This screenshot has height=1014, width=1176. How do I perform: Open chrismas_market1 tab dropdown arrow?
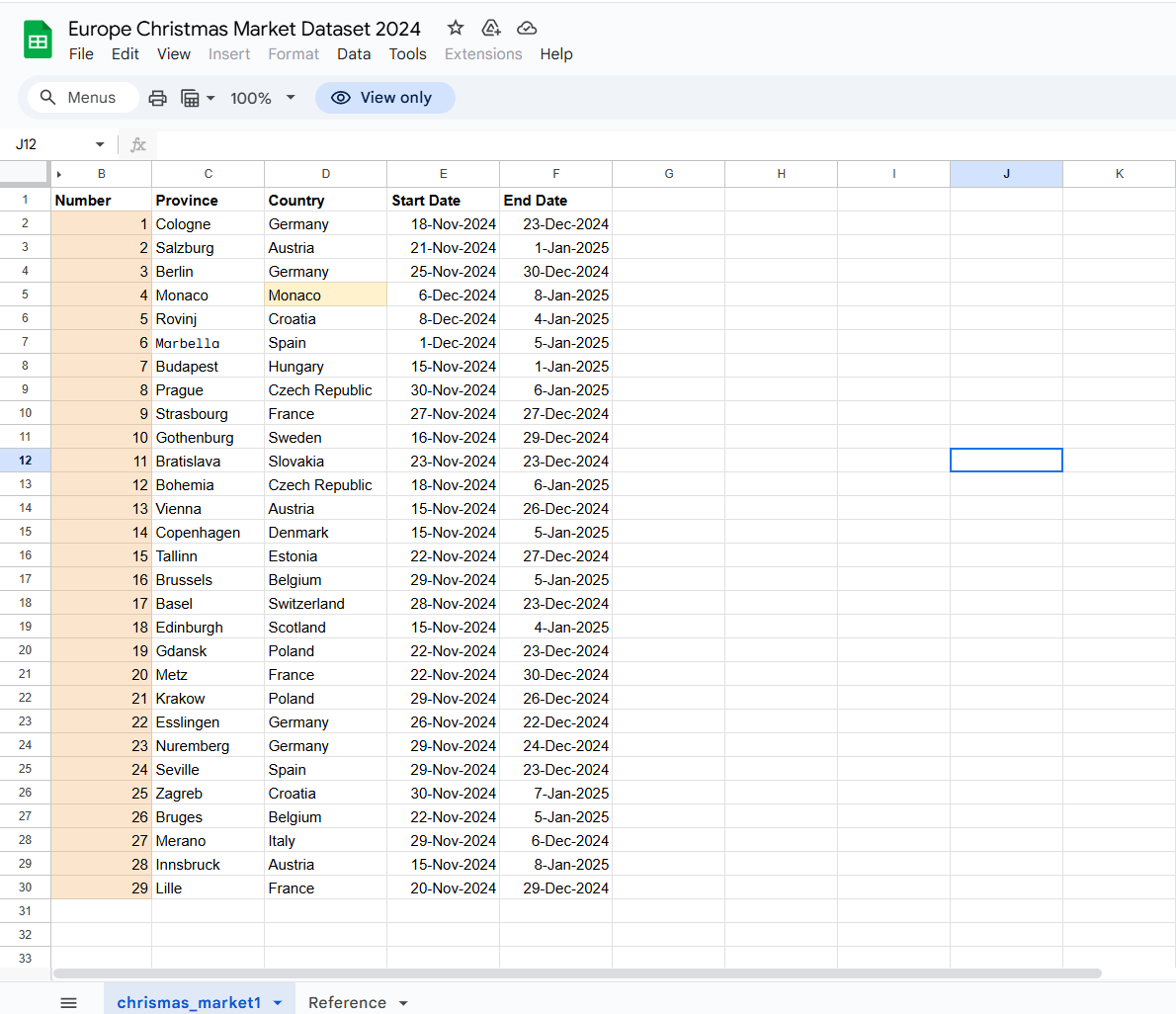(x=278, y=1003)
